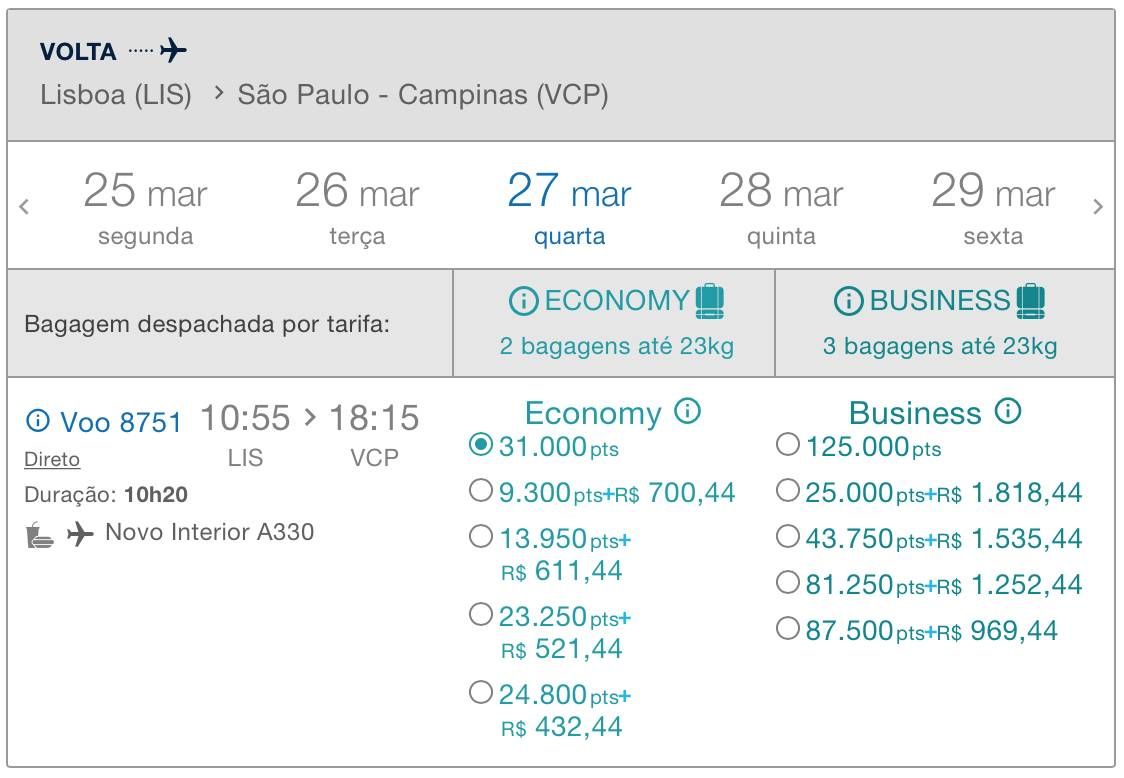Image resolution: width=1124 pixels, height=778 pixels.
Task: Click the info icon beside ECONOMY baggage header
Action: click(x=523, y=301)
